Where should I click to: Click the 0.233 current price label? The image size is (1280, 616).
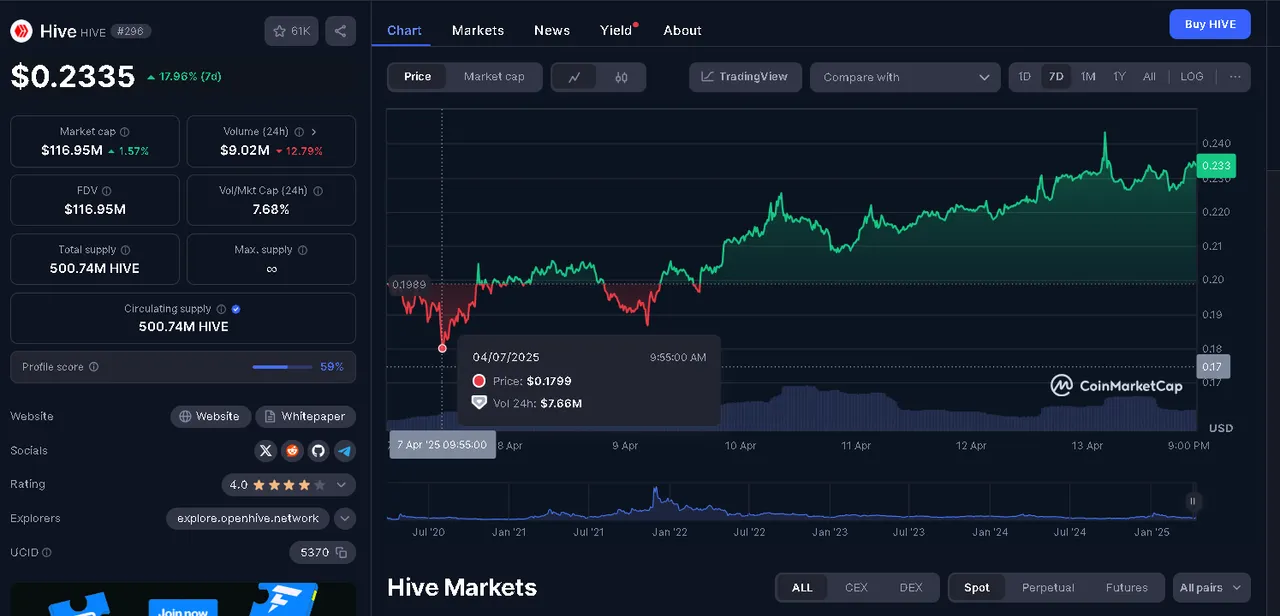click(x=1217, y=166)
